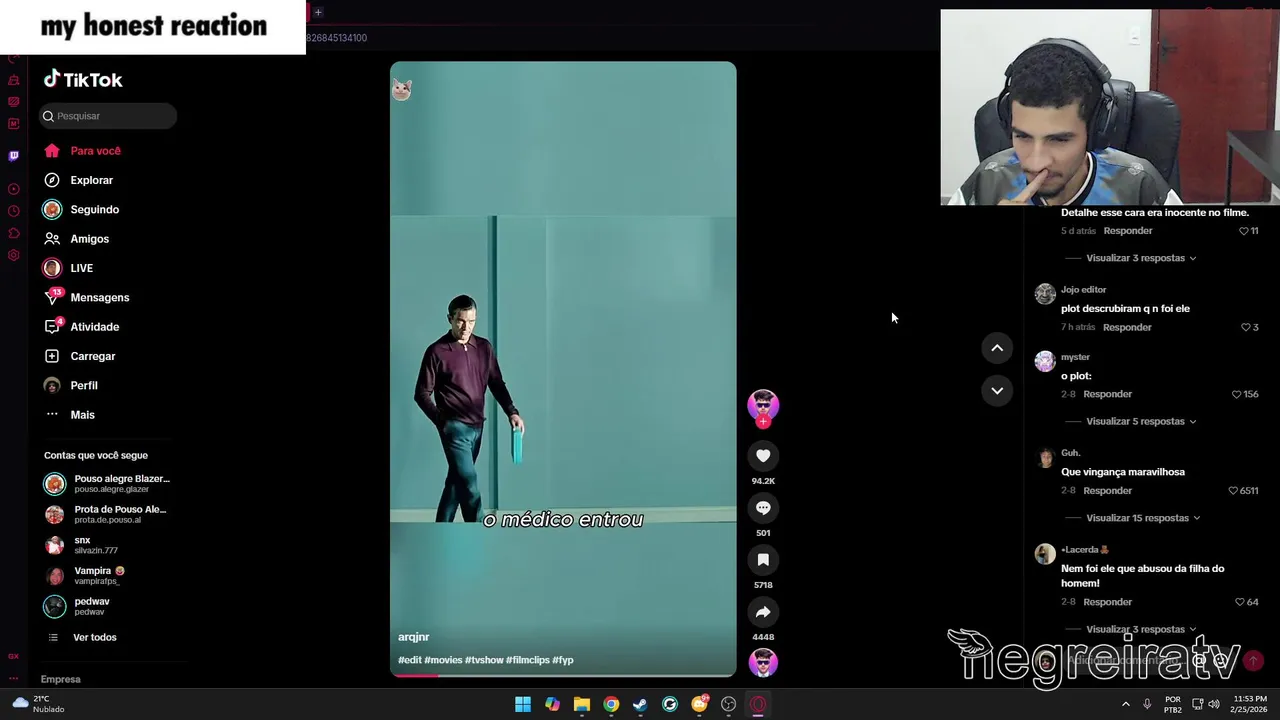This screenshot has width=1280, height=720.
Task: Open the taskbar volume control
Action: point(1214,704)
